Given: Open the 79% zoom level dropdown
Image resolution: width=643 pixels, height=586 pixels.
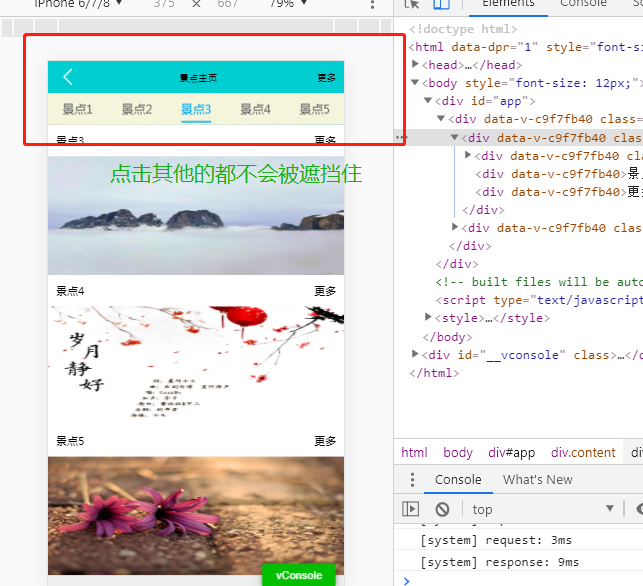Looking at the screenshot, I should [288, 3].
